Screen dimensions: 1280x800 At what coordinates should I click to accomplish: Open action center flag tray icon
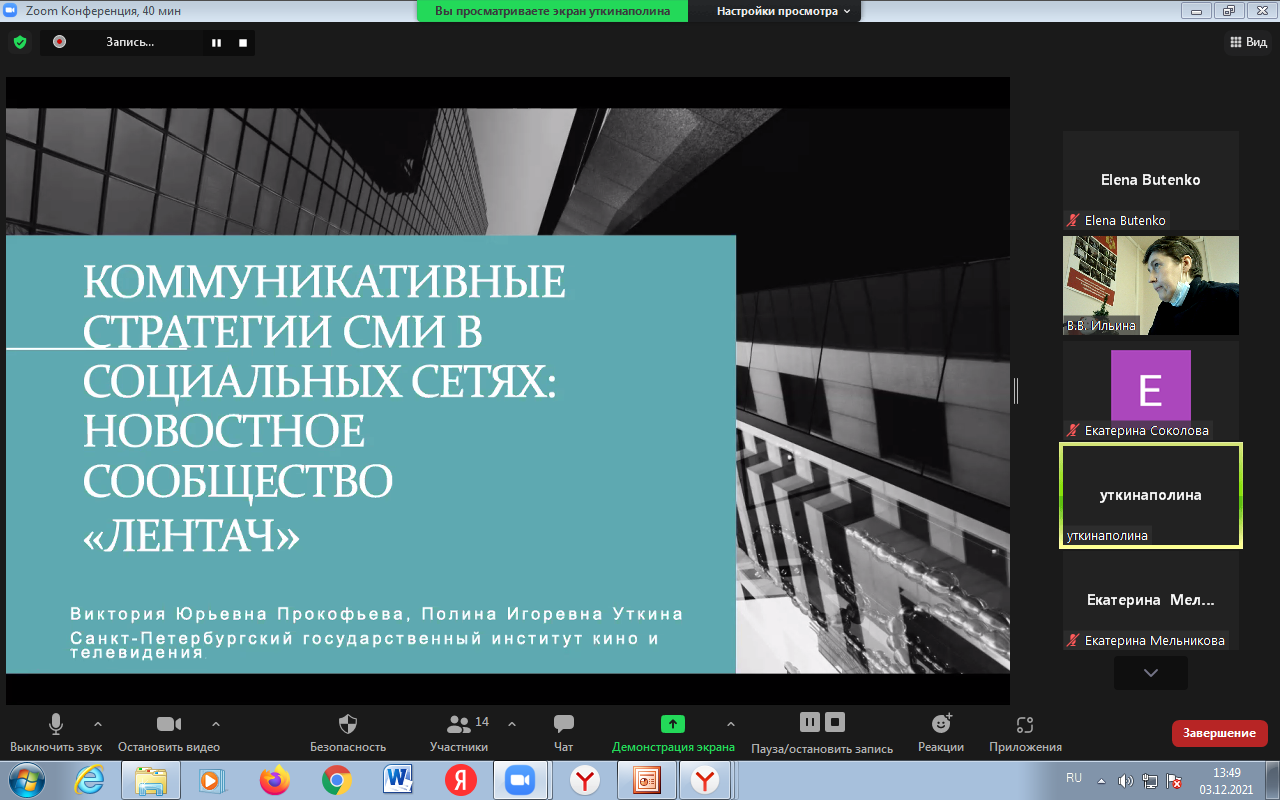tap(1176, 781)
